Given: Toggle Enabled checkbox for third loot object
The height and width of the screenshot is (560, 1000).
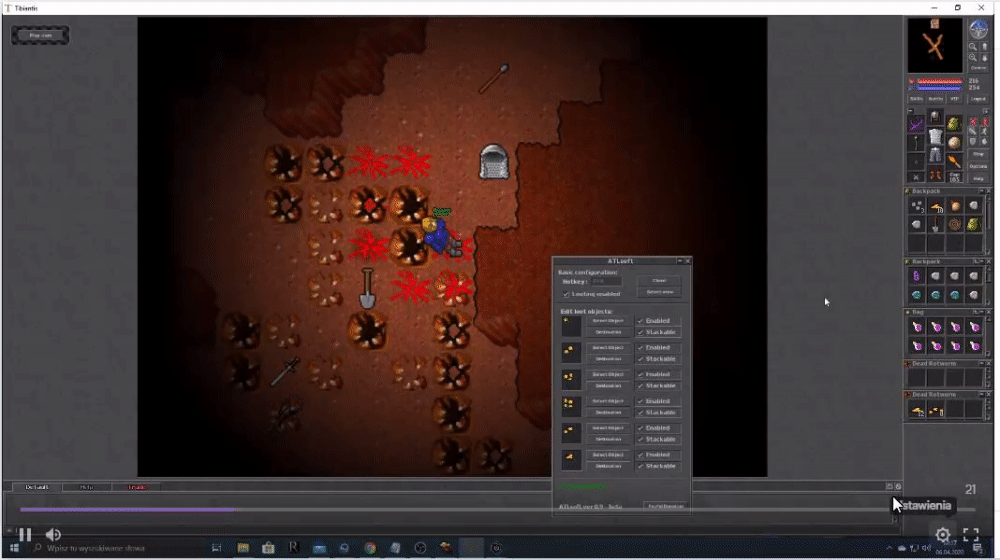Looking at the screenshot, I should click(640, 374).
